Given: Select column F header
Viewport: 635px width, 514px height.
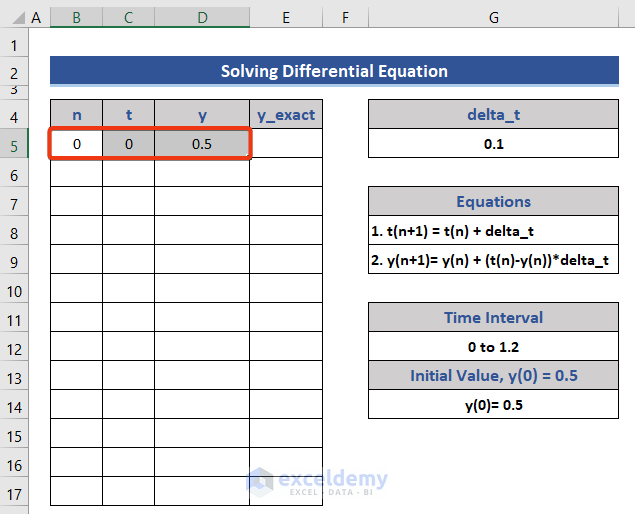Looking at the screenshot, I should pos(345,17).
